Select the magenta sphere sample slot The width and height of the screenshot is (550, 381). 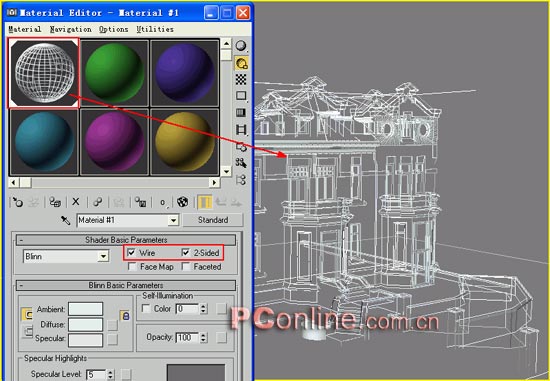(x=115, y=142)
